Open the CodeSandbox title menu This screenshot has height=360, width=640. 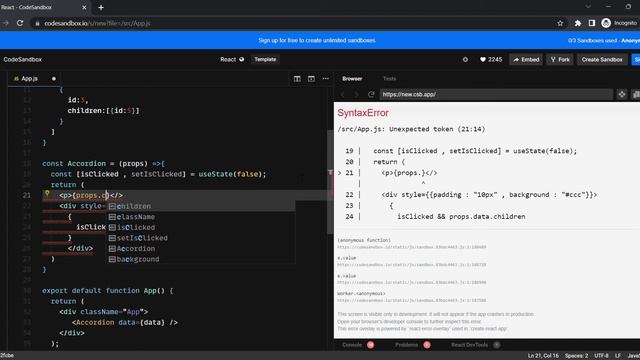[x=22, y=60]
